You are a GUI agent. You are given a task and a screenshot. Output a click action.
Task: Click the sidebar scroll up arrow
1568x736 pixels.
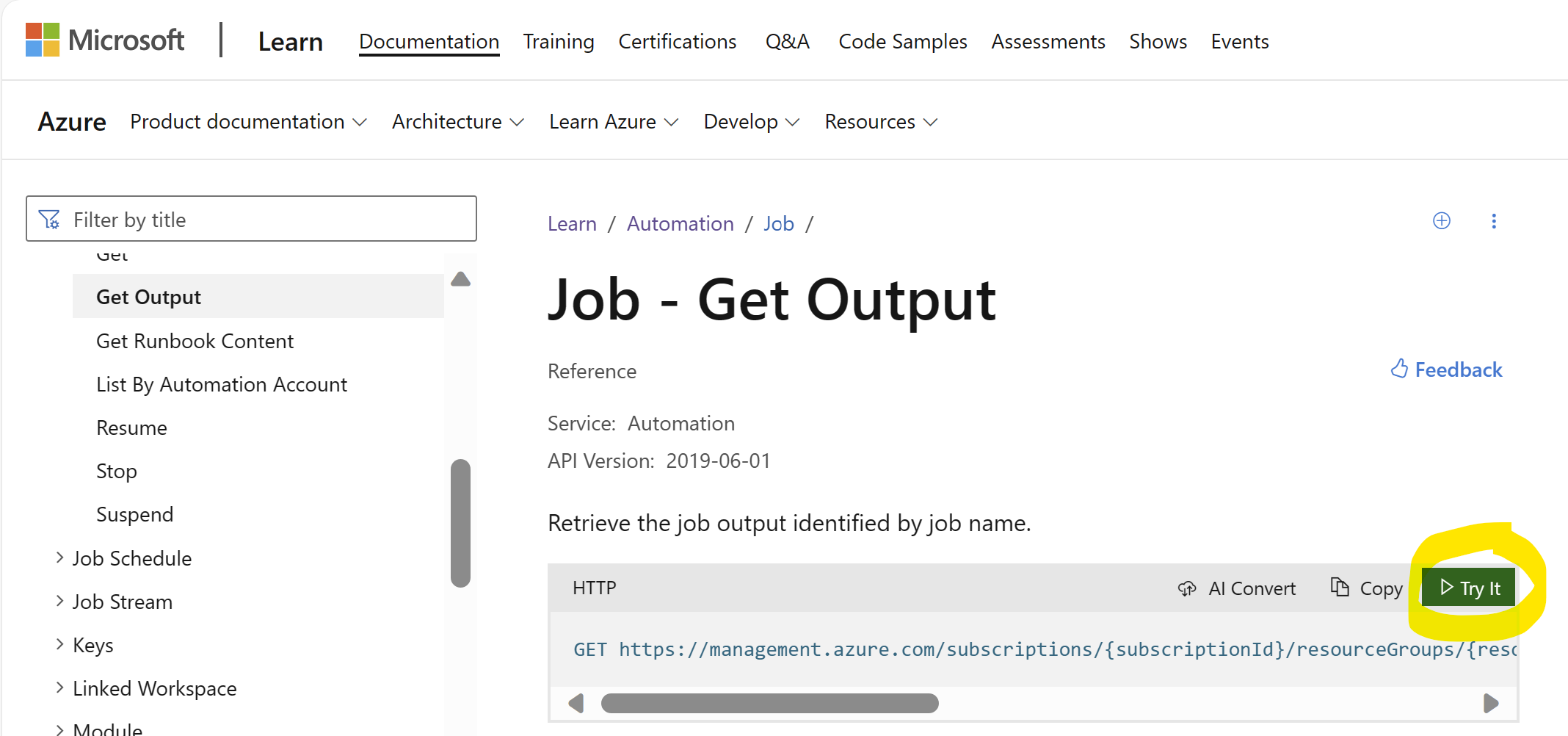coord(460,279)
